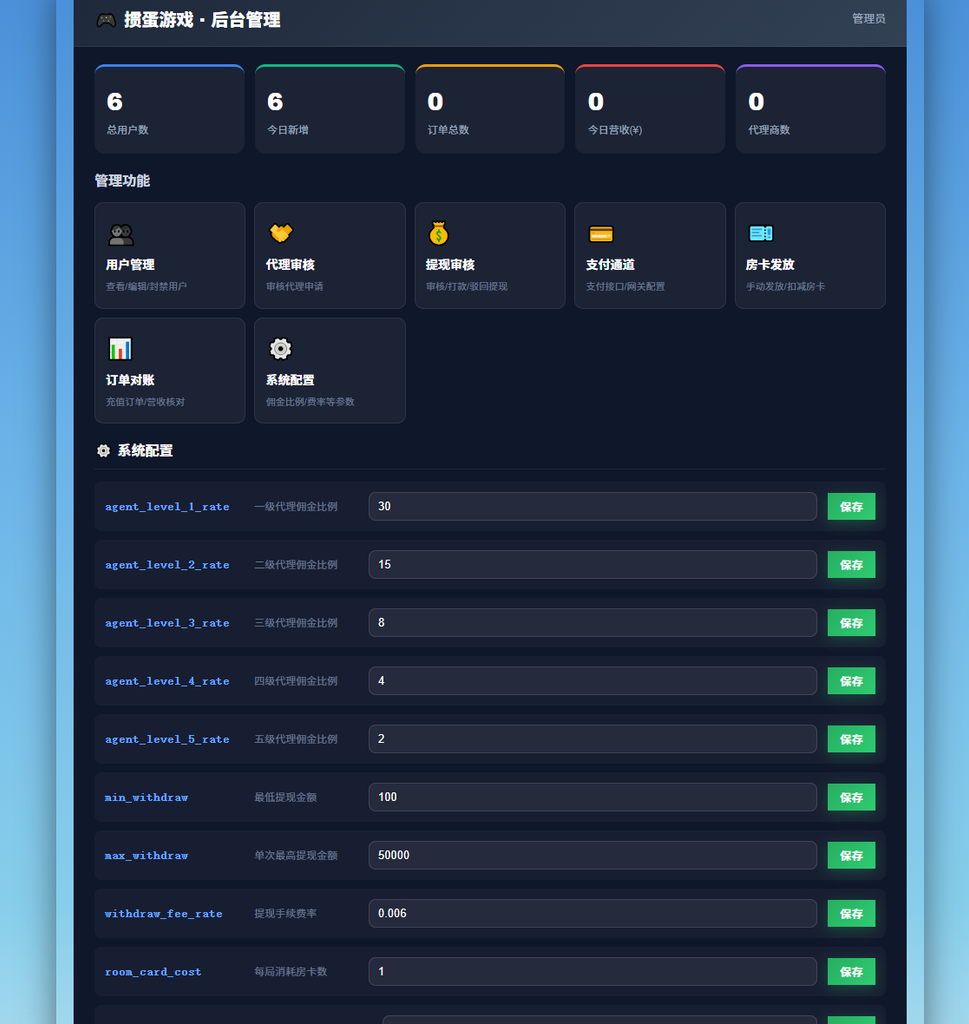
Task: Open the 提现审核 card title
Action: click(450, 264)
